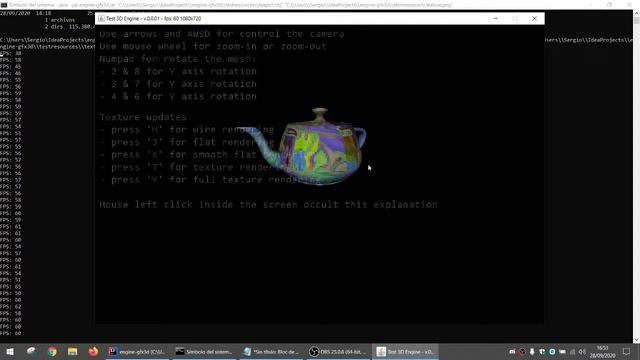Click '2 dirs' line in command prompt
The height and width of the screenshot is (360, 640).
(69, 27)
